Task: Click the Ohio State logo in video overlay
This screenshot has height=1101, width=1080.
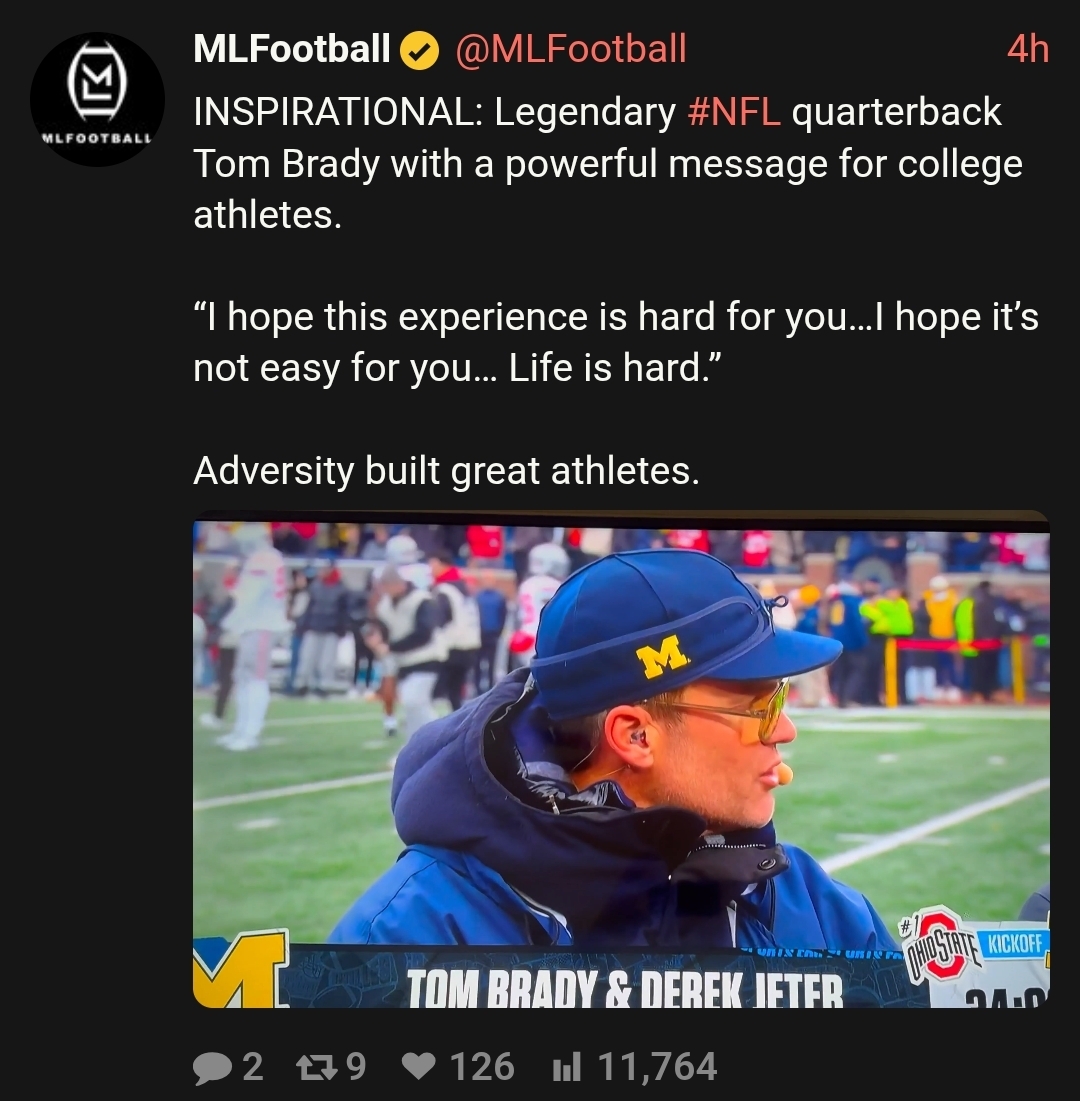Action: tap(939, 945)
